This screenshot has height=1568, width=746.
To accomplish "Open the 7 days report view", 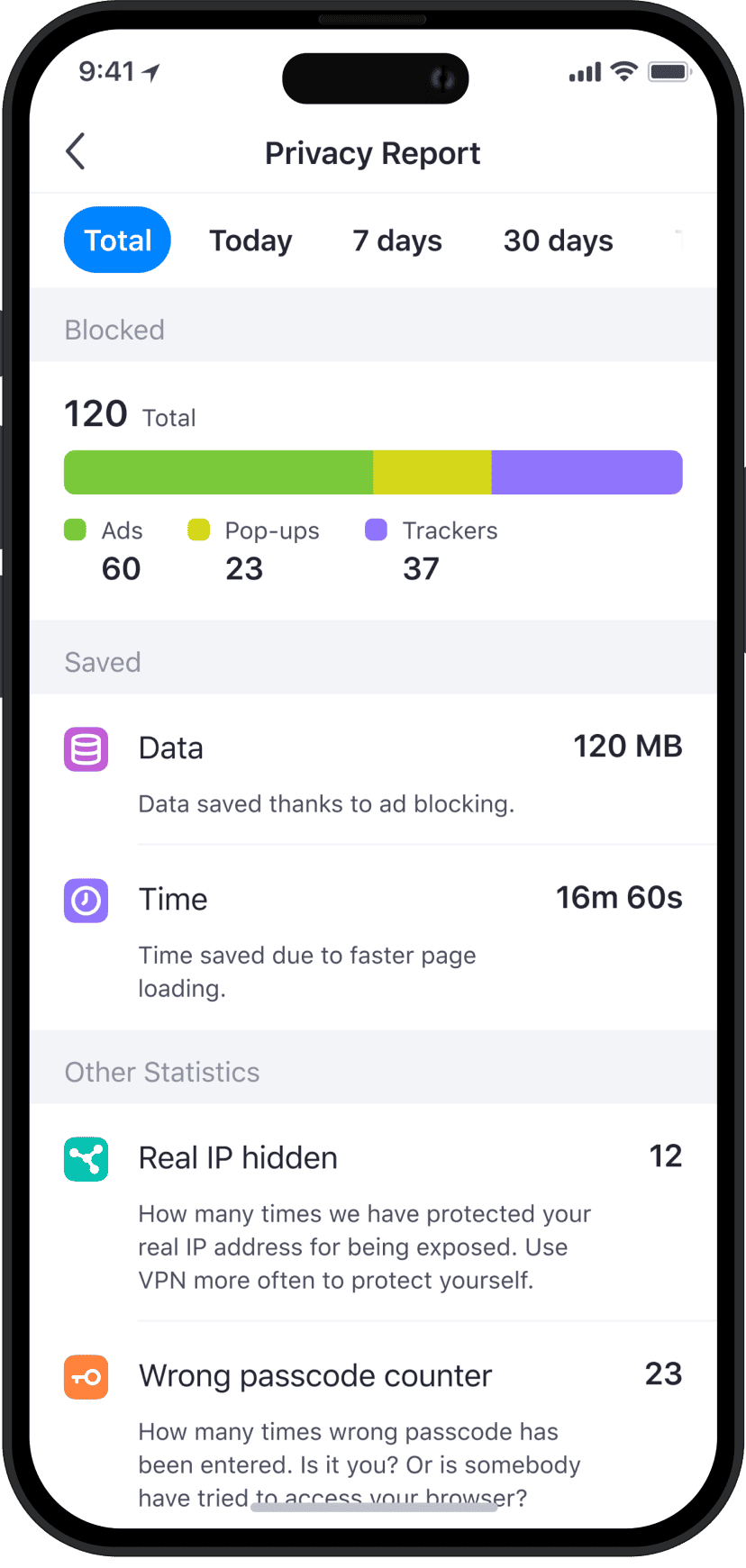I will [396, 240].
